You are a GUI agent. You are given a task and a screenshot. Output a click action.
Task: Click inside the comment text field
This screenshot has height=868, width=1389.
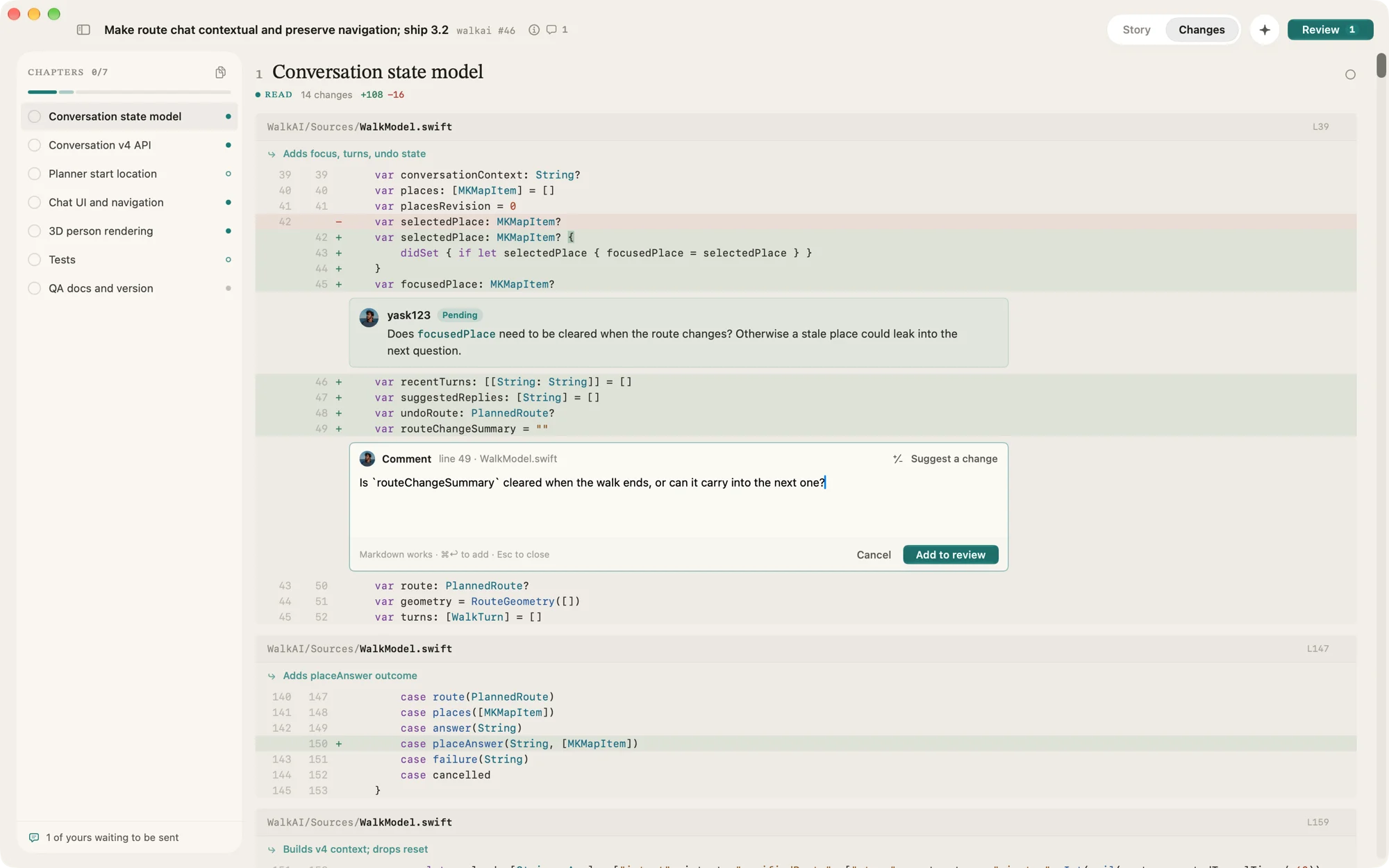click(679, 504)
